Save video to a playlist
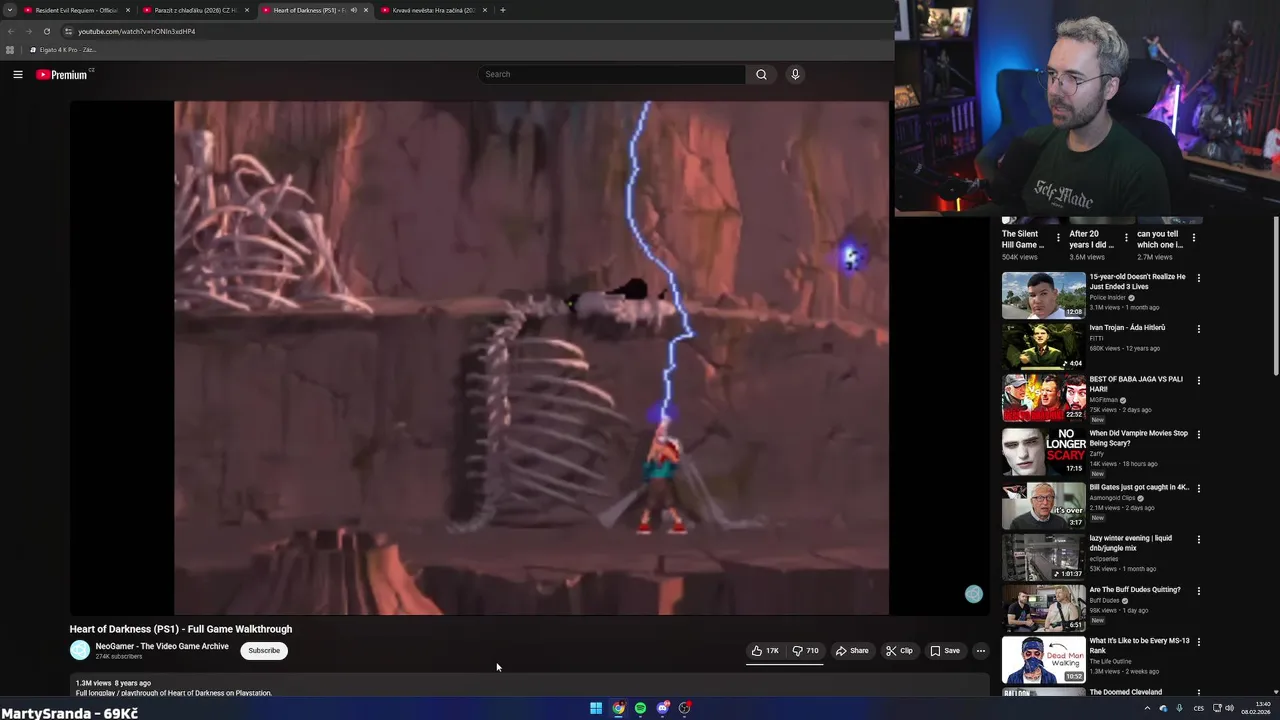This screenshot has height=720, width=1280. coord(945,651)
